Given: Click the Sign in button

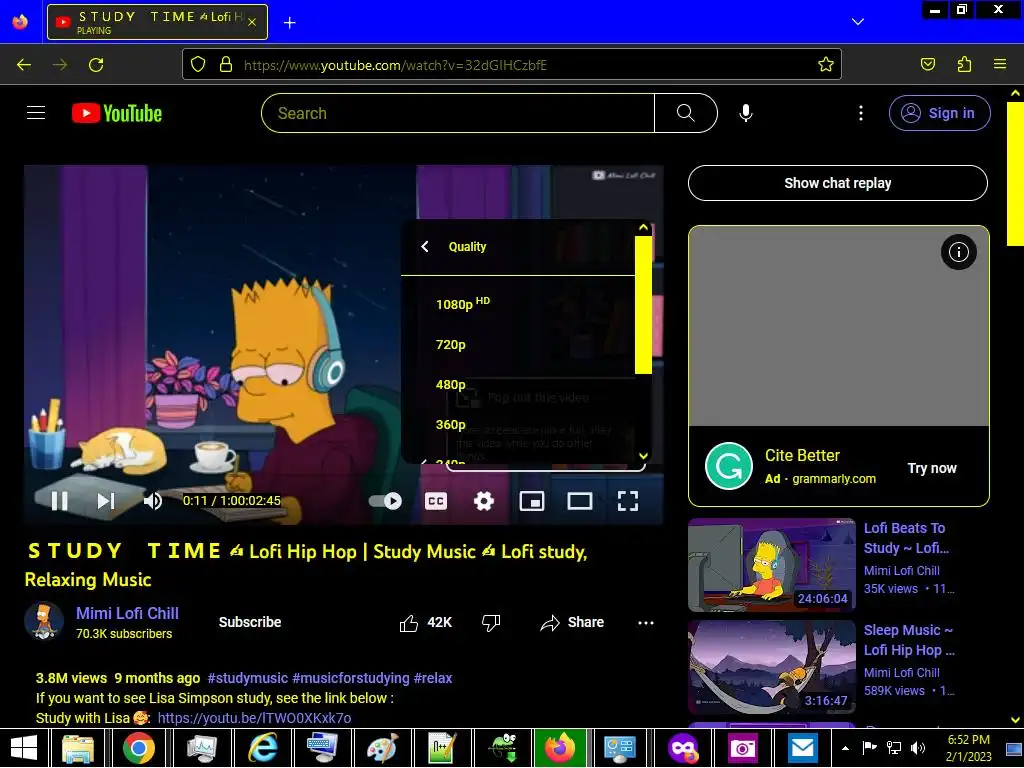Looking at the screenshot, I should click(939, 113).
